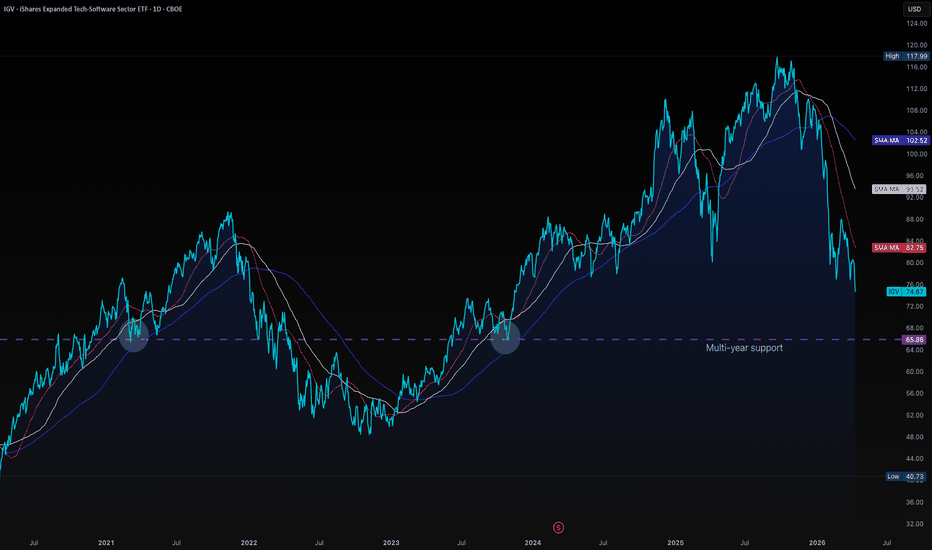Click the dashed purple support line
932x550 pixels.
(x=300, y=340)
